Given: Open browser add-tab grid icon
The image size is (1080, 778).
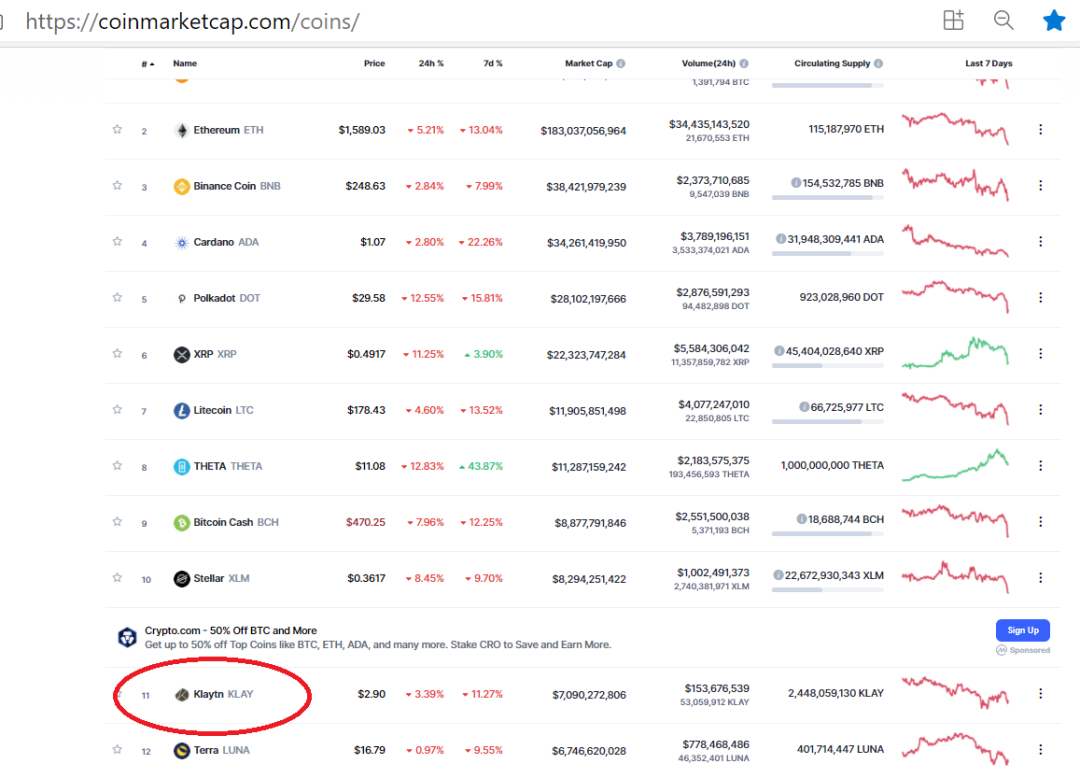Looking at the screenshot, I should click(953, 20).
